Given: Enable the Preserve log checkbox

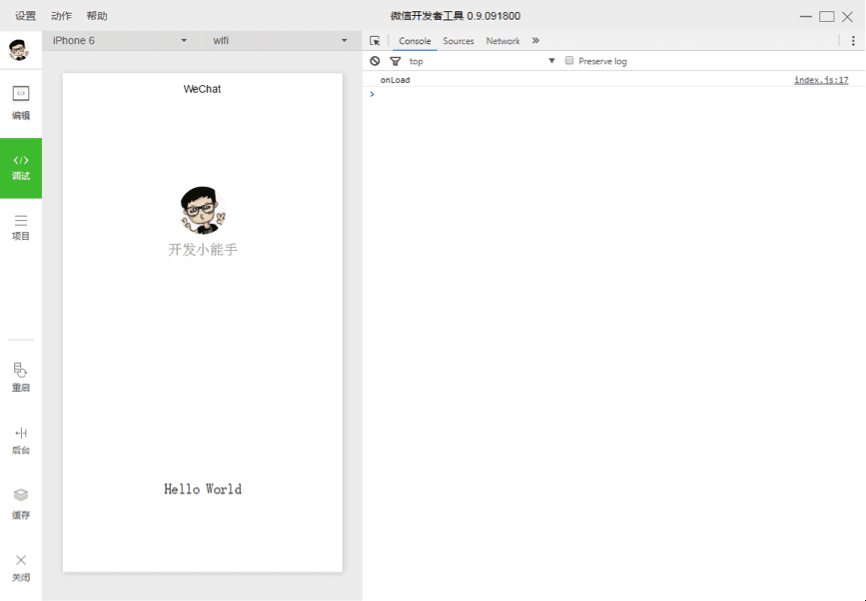Looking at the screenshot, I should [569, 61].
